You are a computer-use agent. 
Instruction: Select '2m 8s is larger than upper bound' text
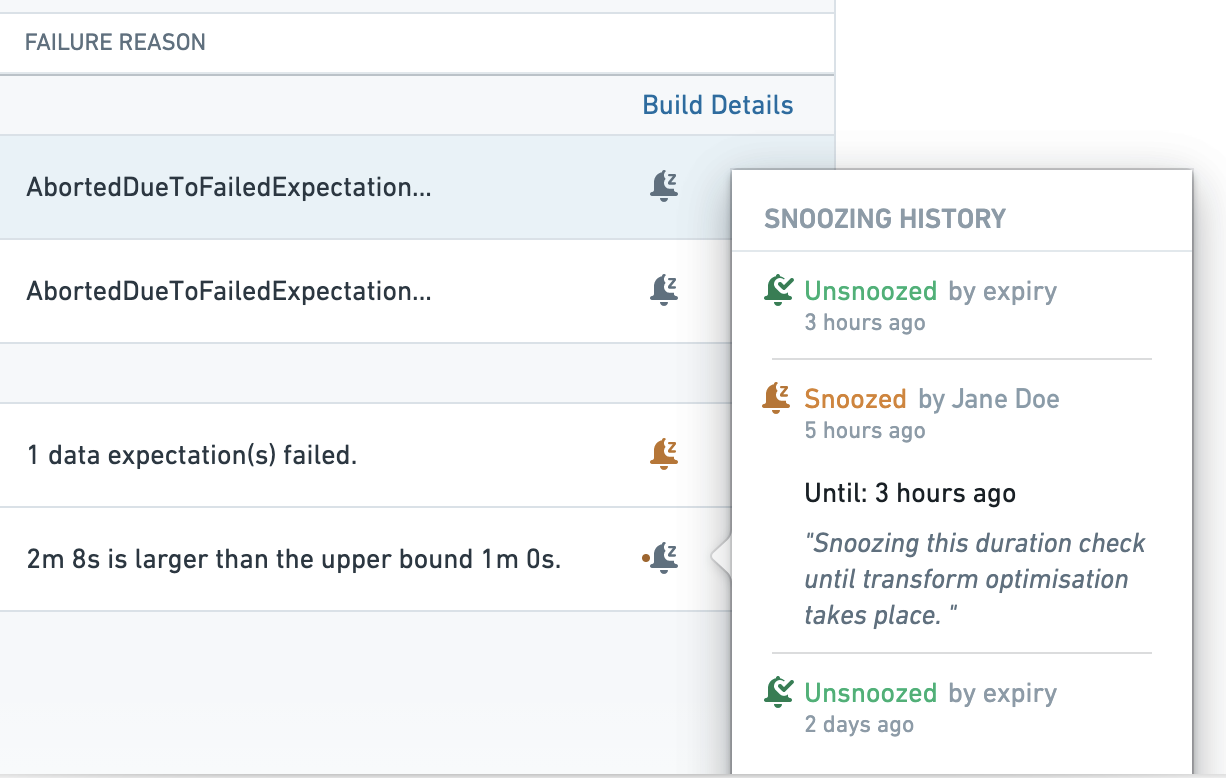pos(294,559)
